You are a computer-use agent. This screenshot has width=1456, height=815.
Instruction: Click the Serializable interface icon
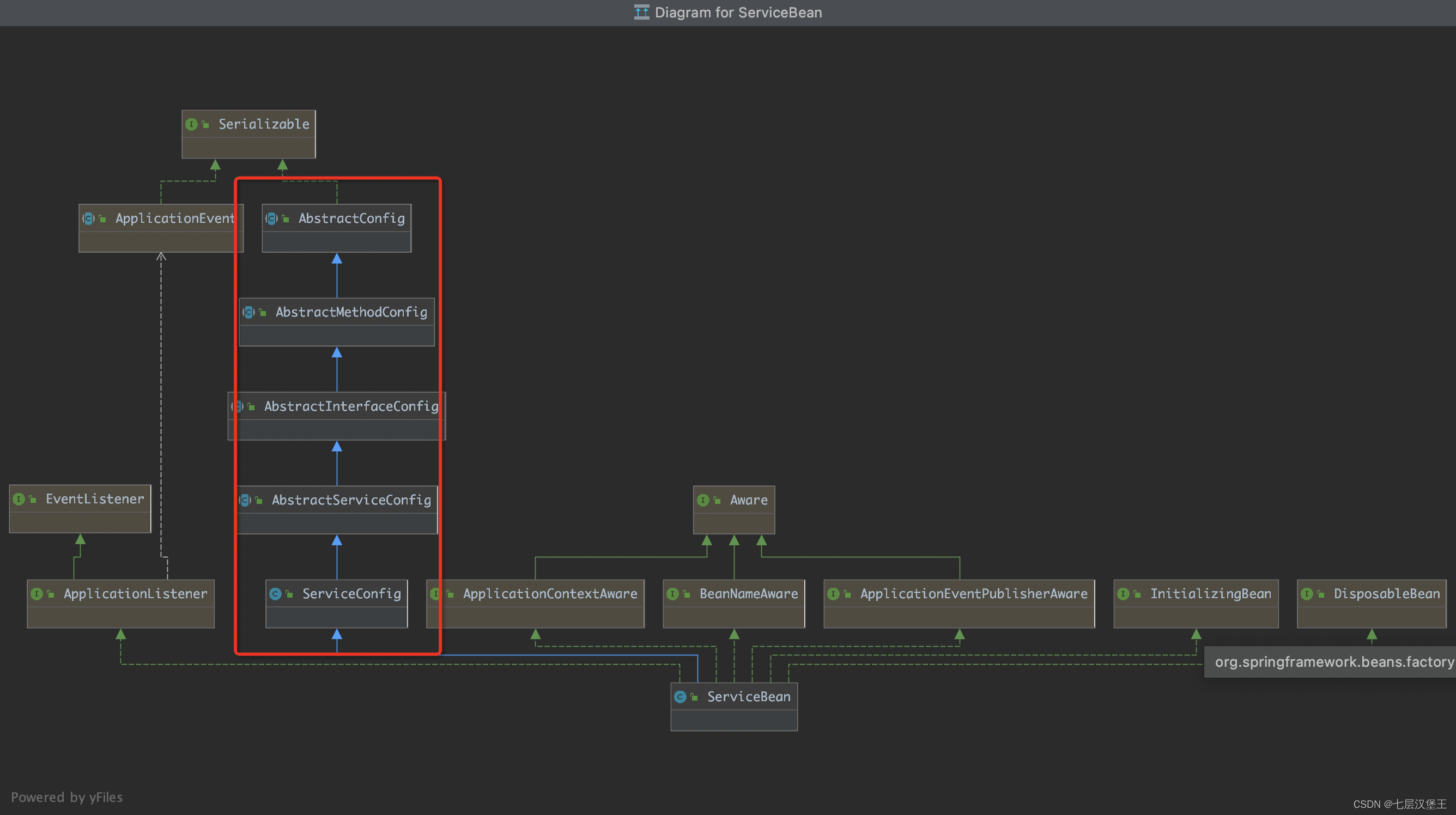coord(192,124)
